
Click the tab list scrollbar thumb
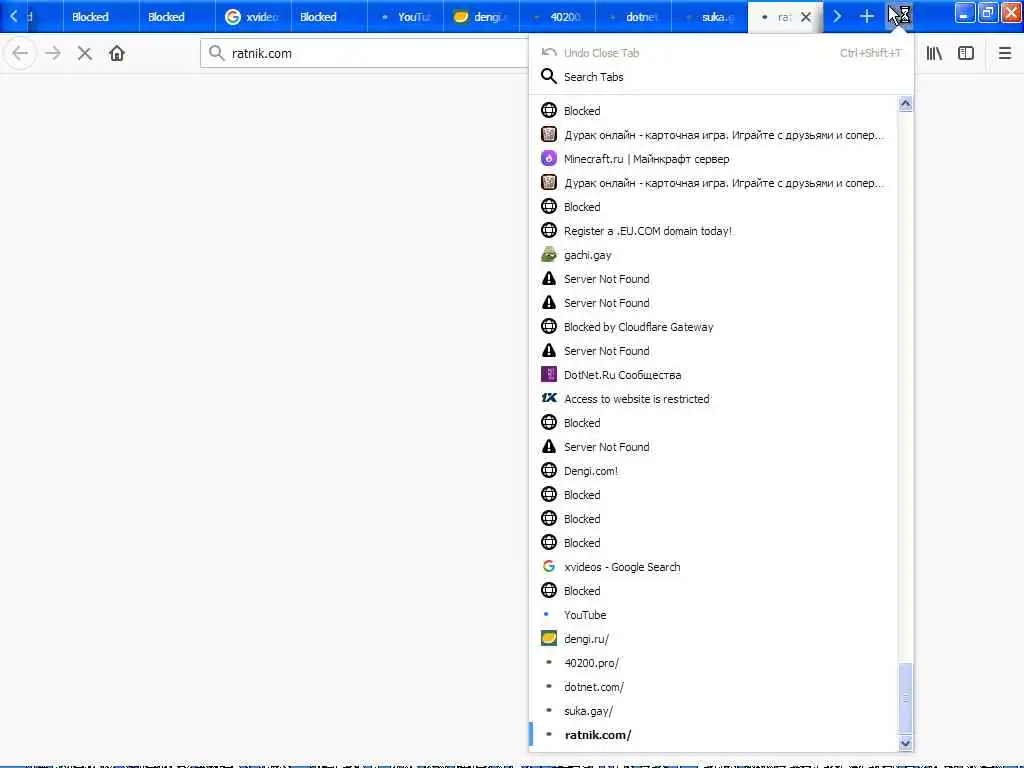pos(905,698)
